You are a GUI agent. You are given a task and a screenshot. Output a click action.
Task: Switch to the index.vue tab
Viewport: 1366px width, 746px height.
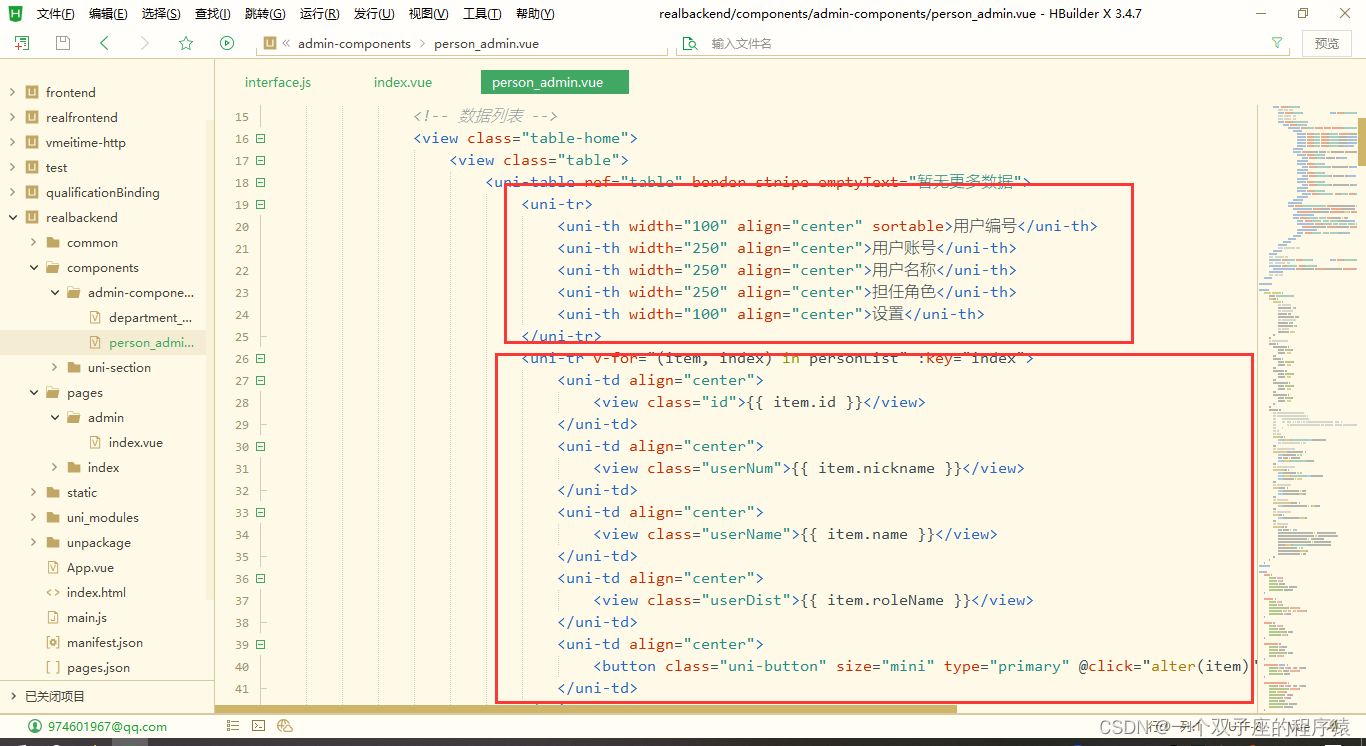click(403, 82)
